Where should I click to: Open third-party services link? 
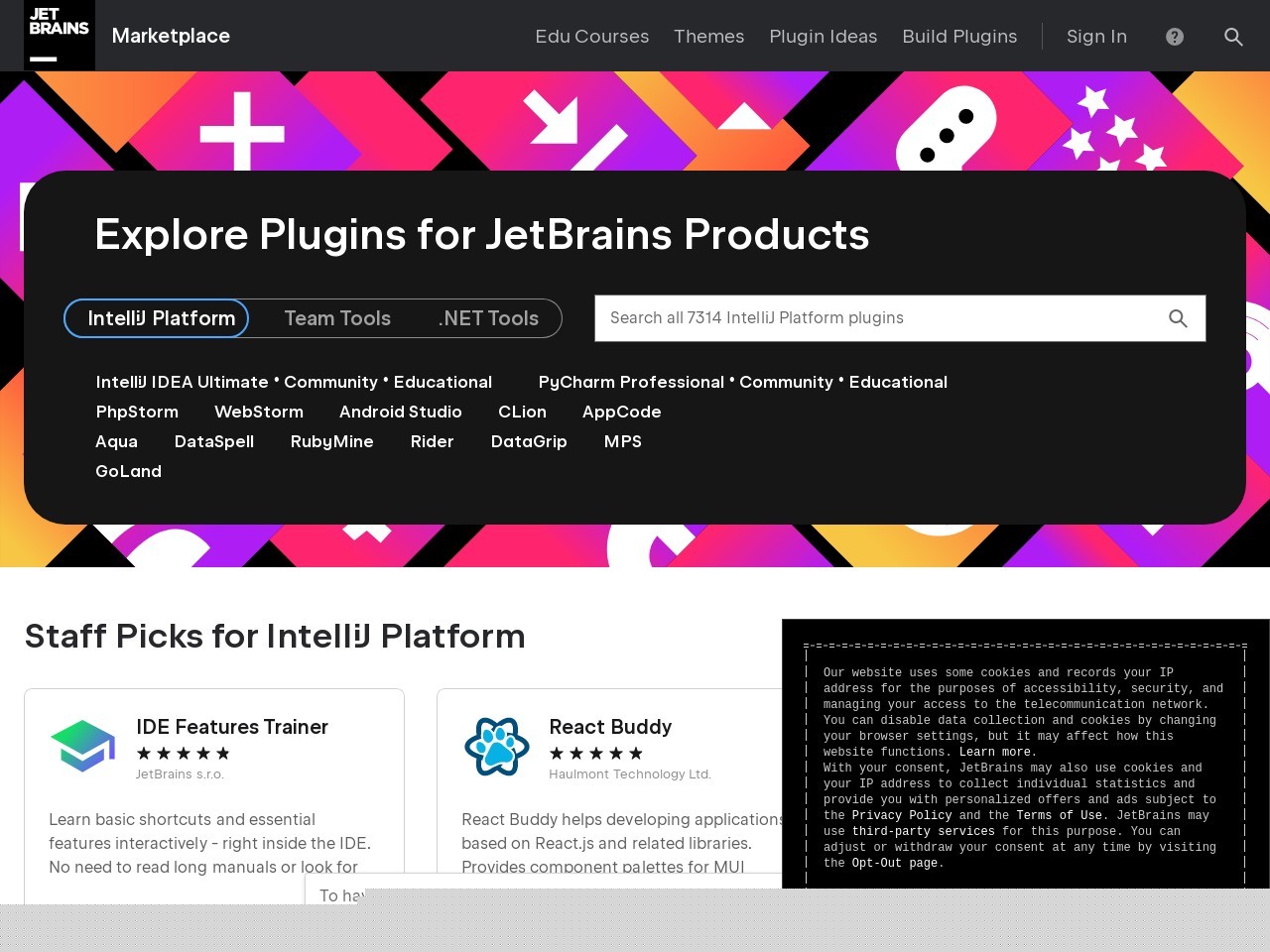coord(923,832)
